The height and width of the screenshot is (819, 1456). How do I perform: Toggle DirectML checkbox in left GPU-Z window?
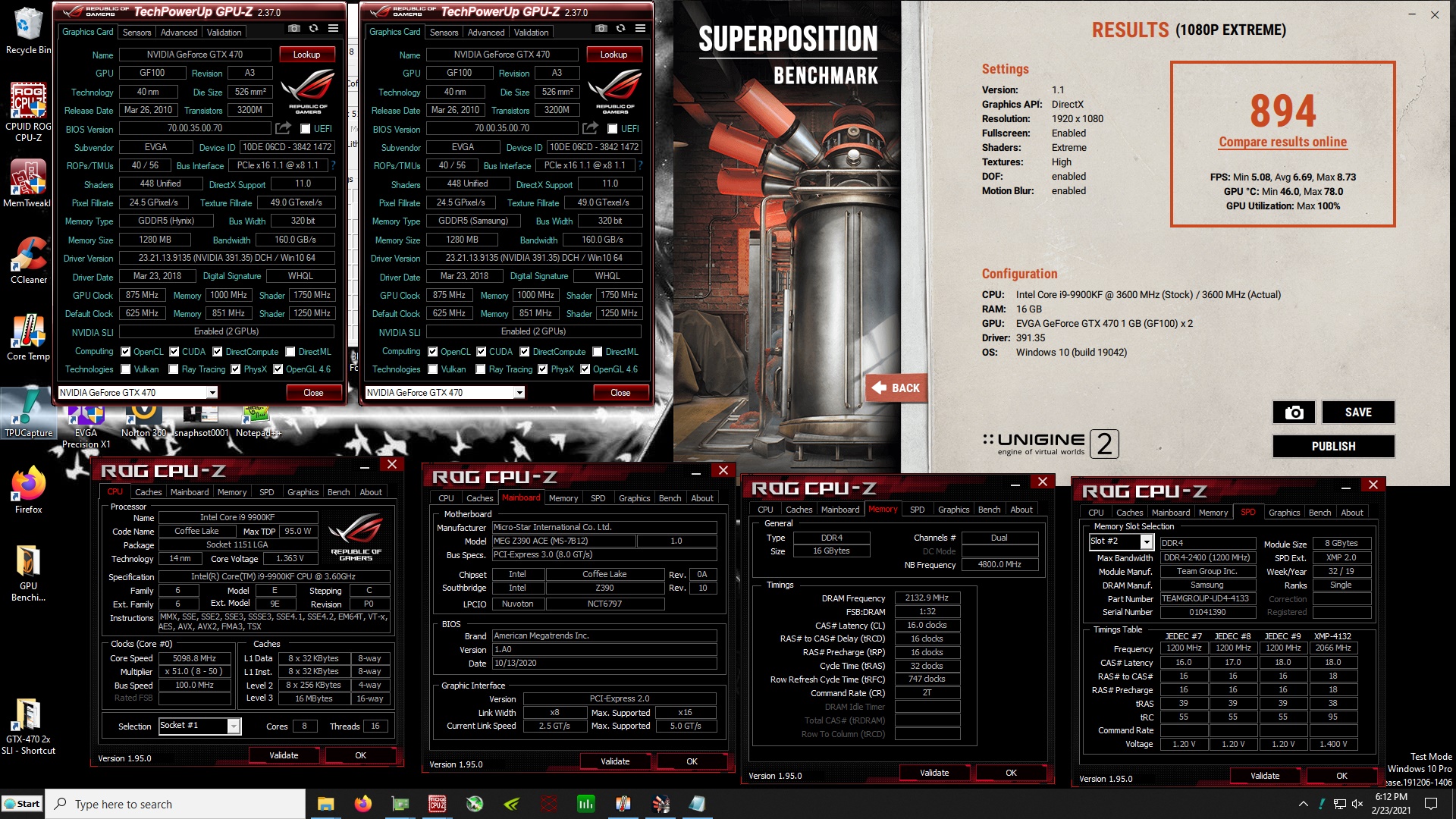[290, 352]
